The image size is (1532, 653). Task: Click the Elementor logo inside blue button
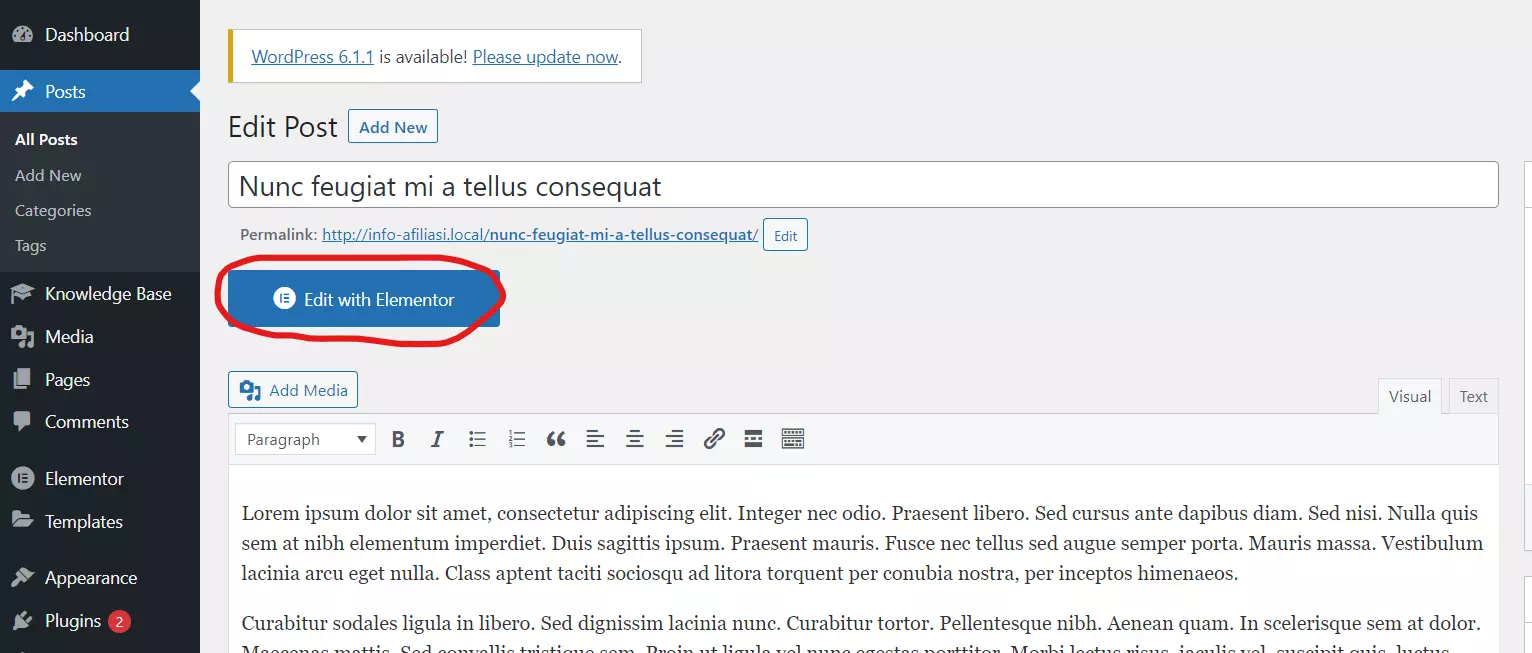tap(284, 299)
